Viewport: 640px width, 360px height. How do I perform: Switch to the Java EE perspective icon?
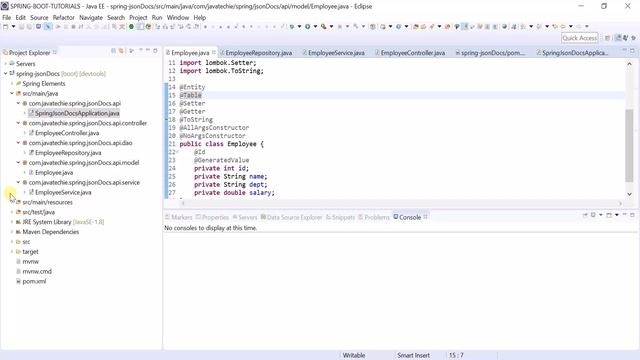tap(619, 38)
